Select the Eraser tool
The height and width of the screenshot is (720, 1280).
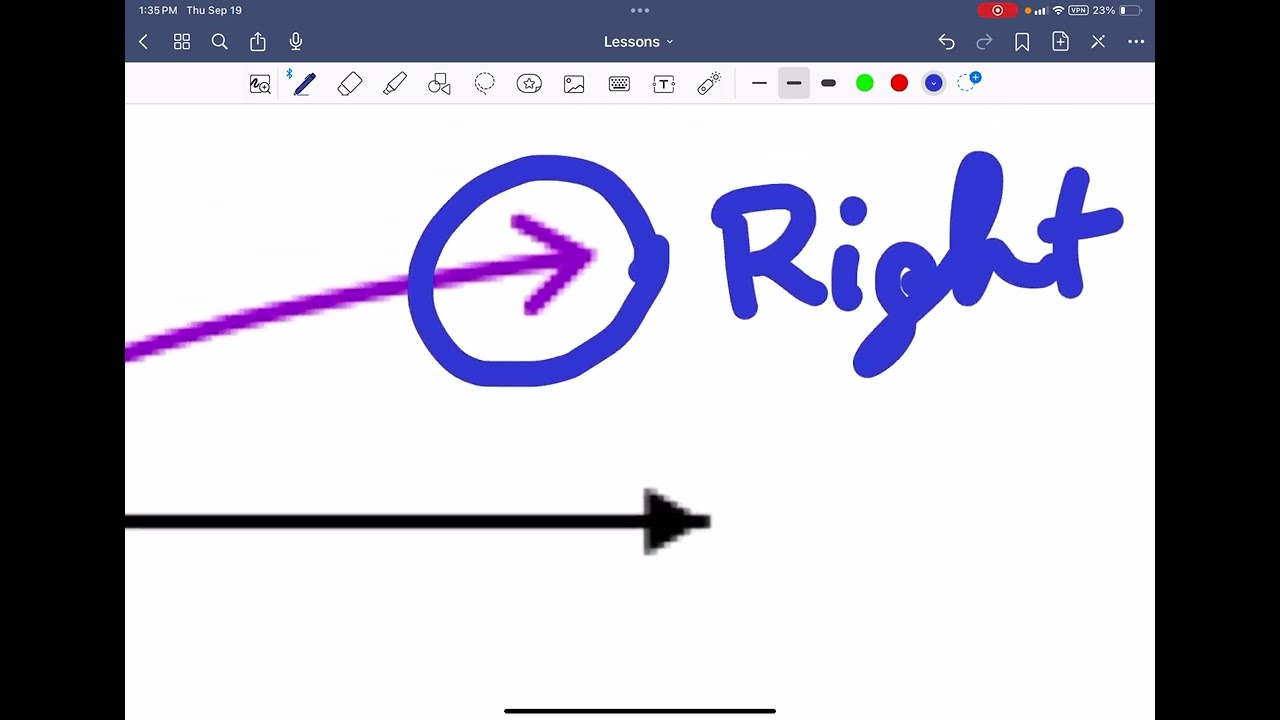[350, 84]
